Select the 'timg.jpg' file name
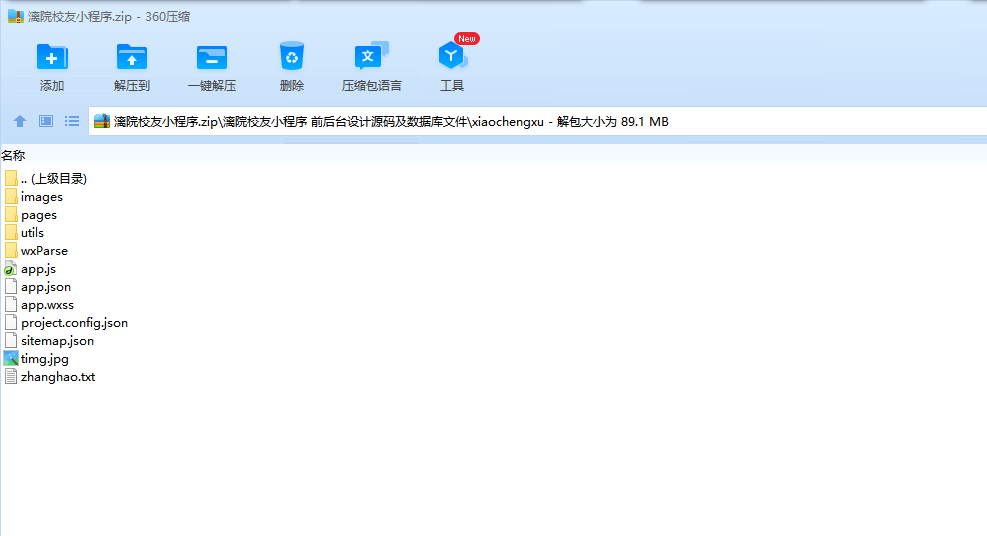 coord(45,359)
